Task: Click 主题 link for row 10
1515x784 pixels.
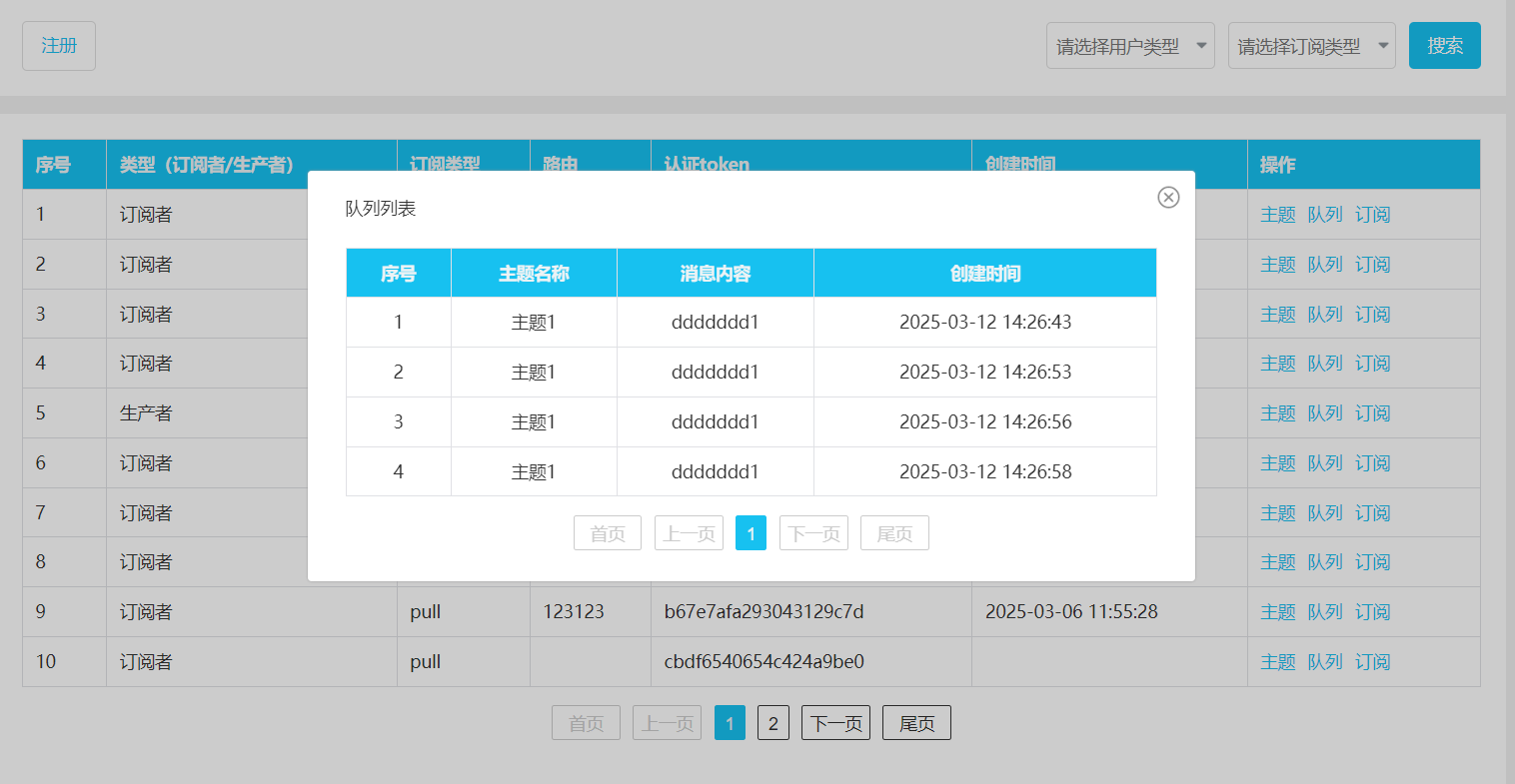Action: pos(1277,662)
